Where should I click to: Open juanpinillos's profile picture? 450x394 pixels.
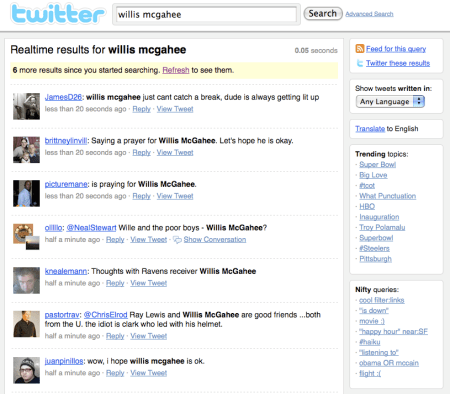26,370
